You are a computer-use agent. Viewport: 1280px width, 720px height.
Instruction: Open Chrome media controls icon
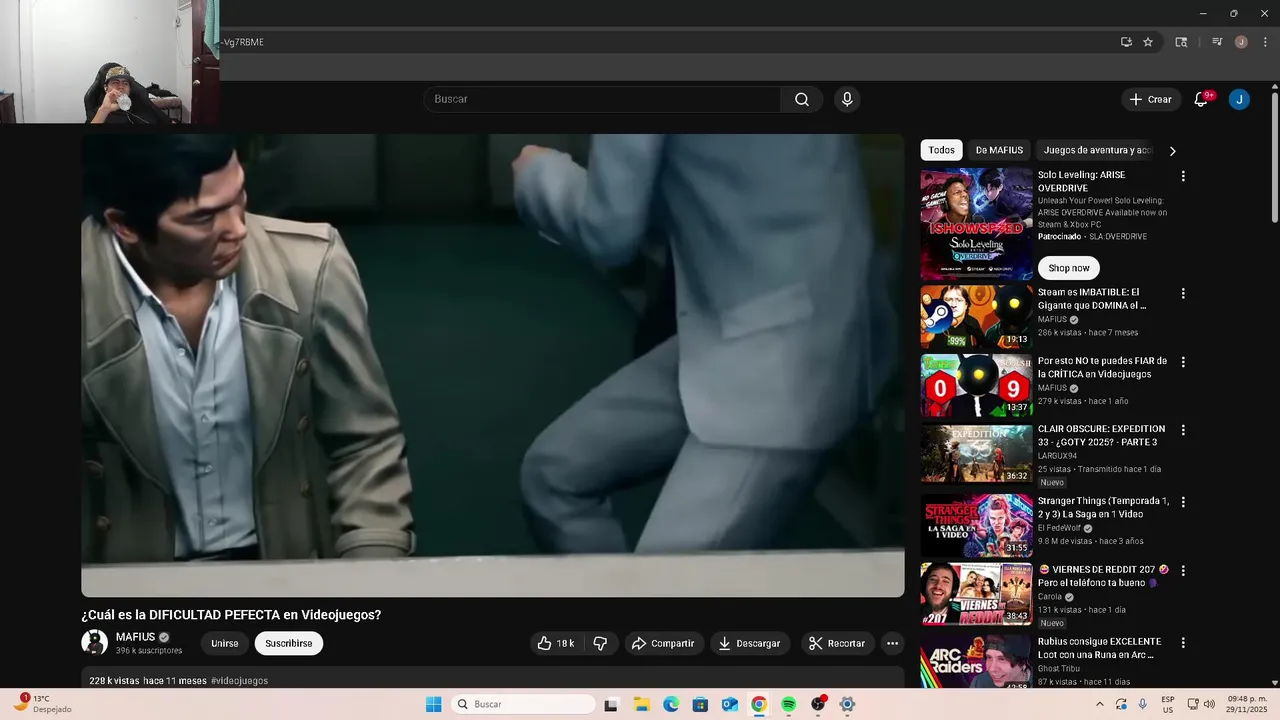pyautogui.click(x=1217, y=42)
